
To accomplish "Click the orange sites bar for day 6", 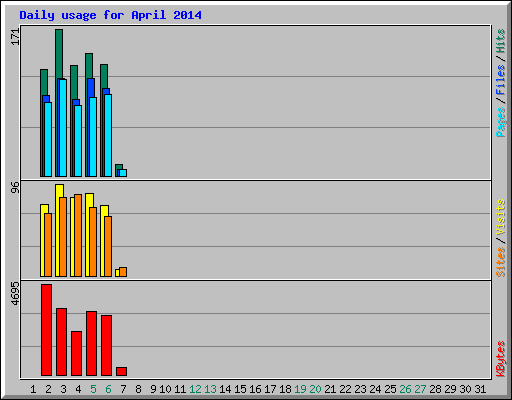I will (x=108, y=246).
